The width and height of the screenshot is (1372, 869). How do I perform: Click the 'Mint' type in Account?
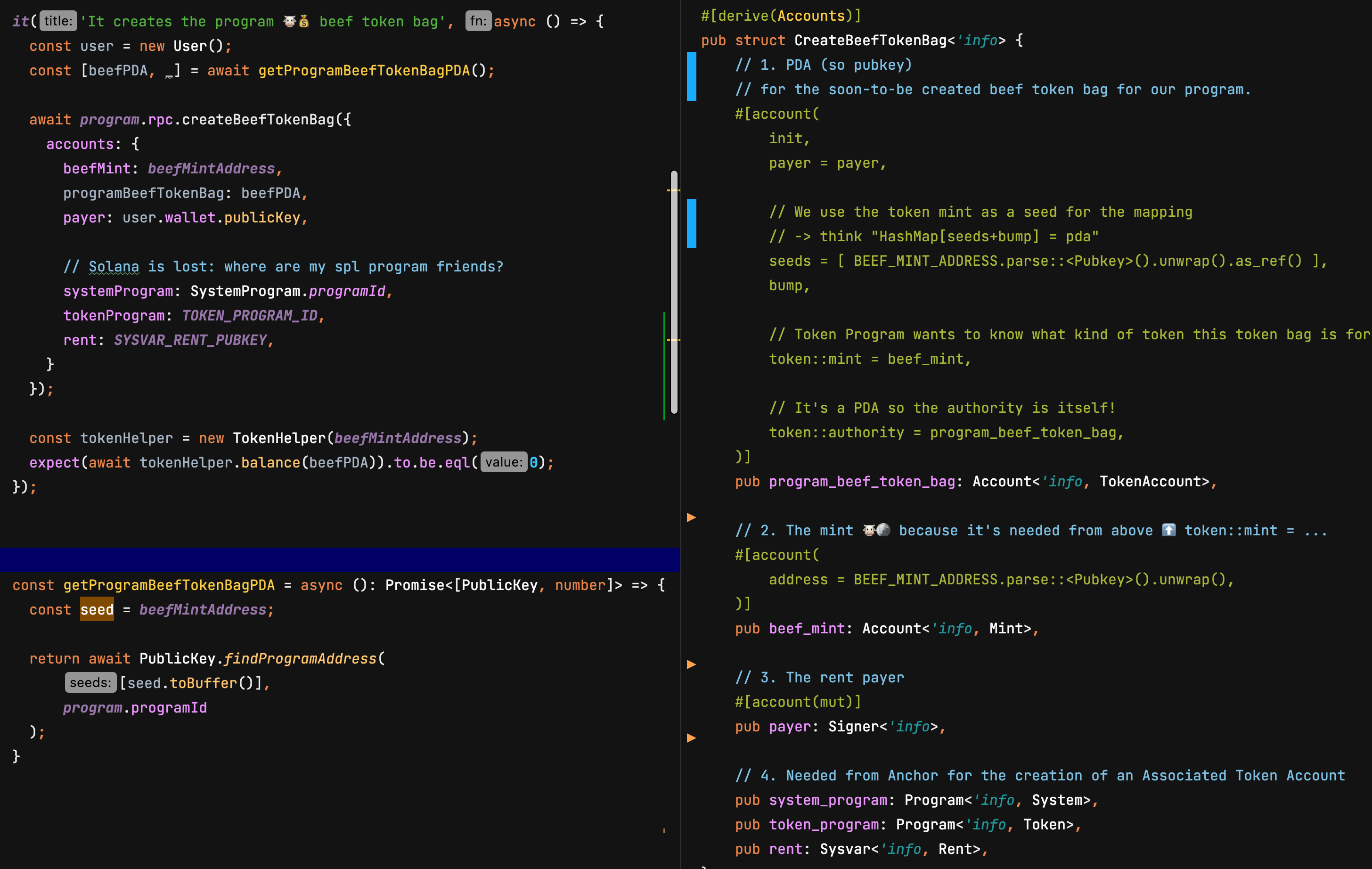tap(1006, 629)
